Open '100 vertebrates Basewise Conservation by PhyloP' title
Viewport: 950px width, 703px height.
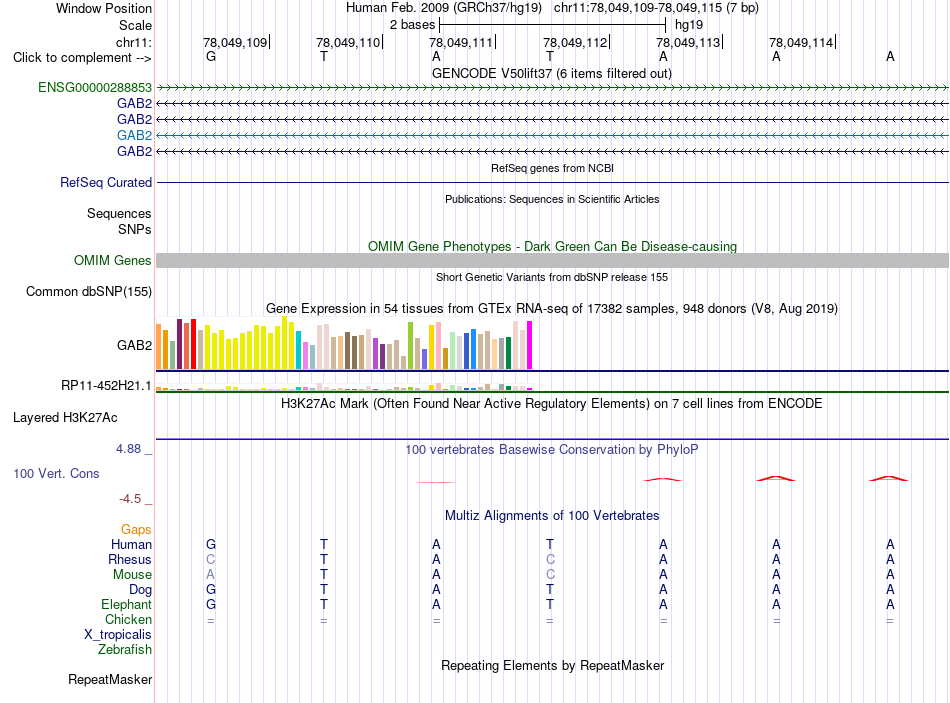[x=551, y=450]
